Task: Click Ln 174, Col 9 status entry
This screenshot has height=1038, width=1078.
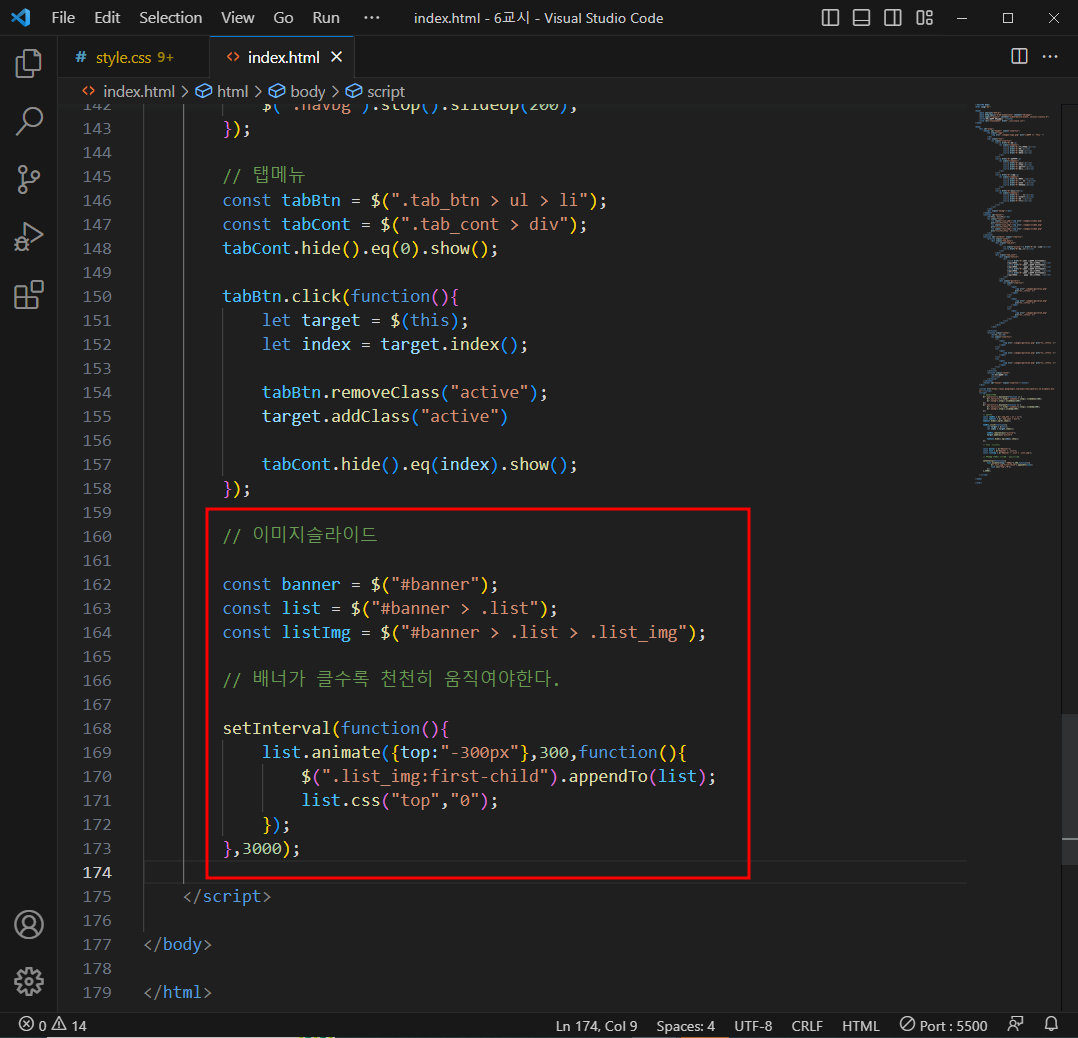Action: tap(596, 1026)
